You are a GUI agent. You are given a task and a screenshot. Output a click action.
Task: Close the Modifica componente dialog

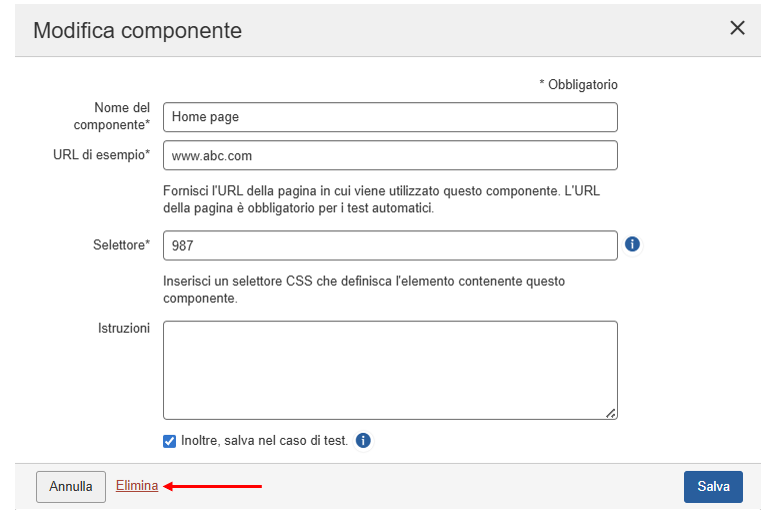tap(737, 28)
